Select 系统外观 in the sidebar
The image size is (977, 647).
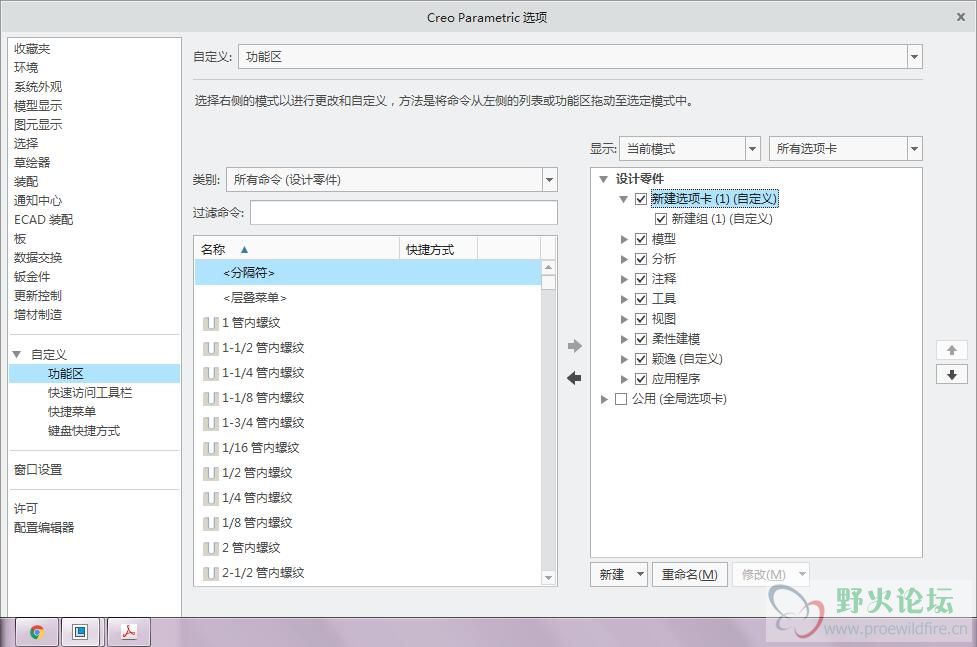point(38,86)
